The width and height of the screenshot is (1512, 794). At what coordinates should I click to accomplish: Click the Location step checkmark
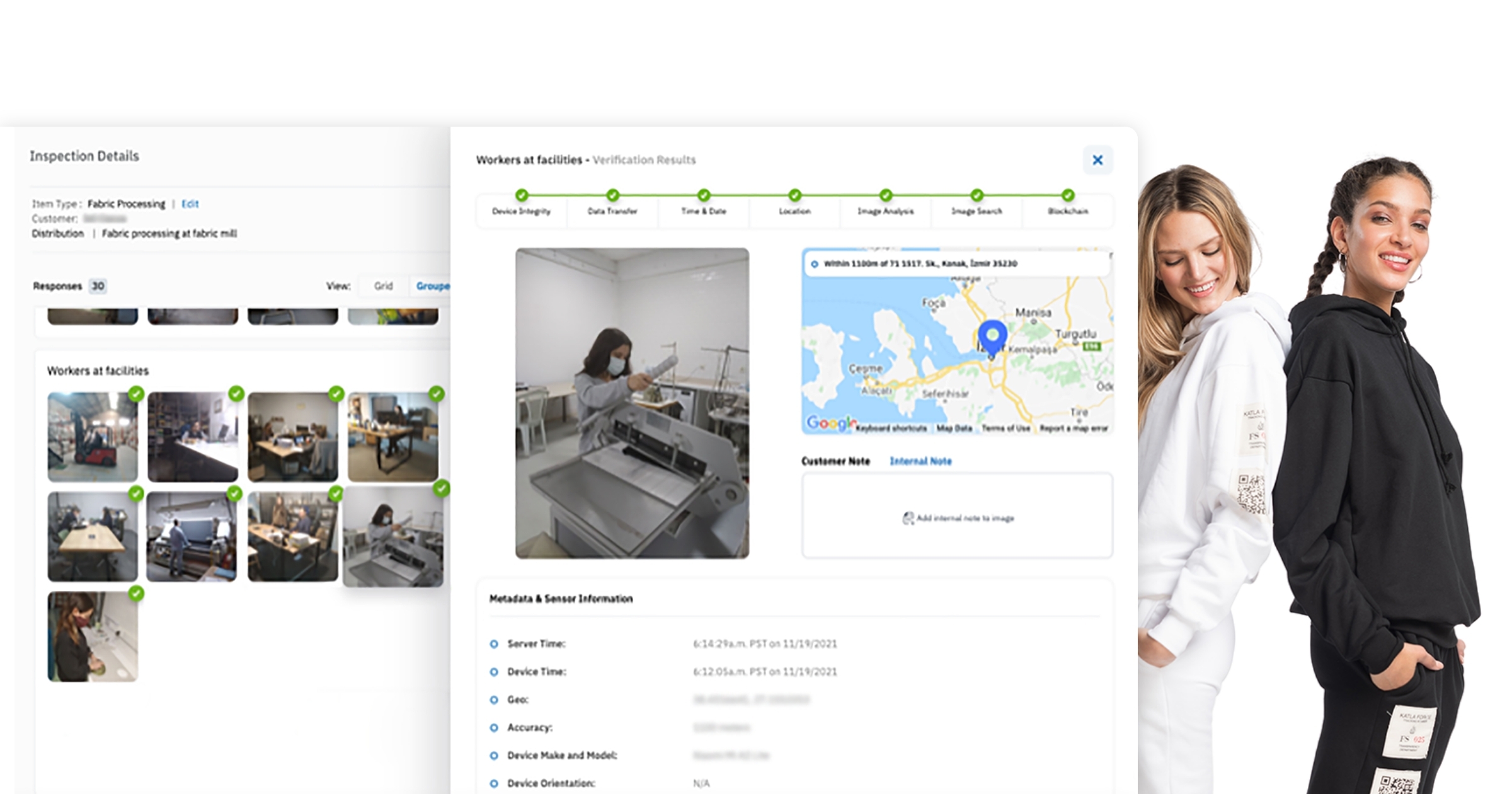coord(794,195)
